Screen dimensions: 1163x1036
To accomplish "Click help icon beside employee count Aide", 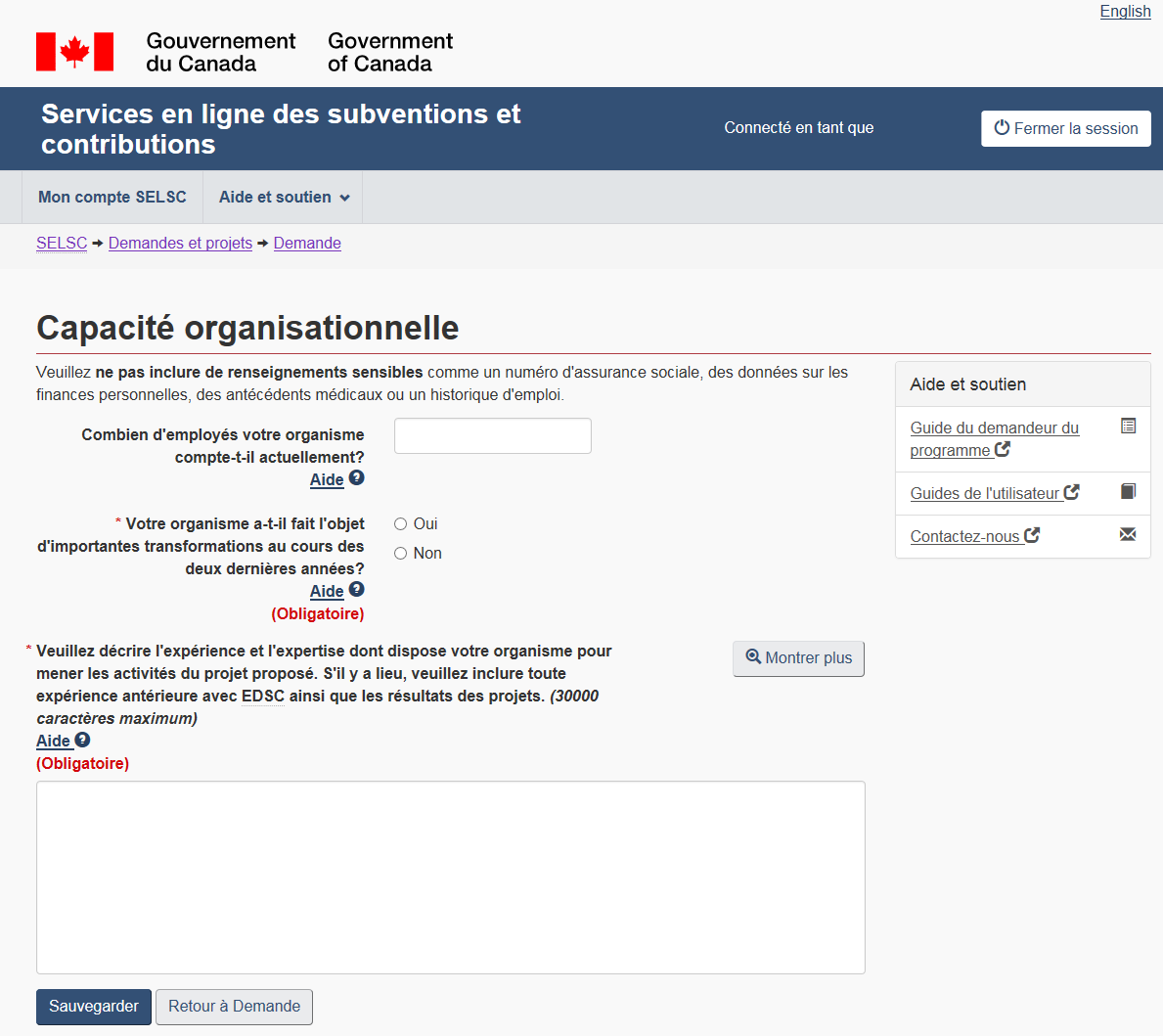I will 357,478.
